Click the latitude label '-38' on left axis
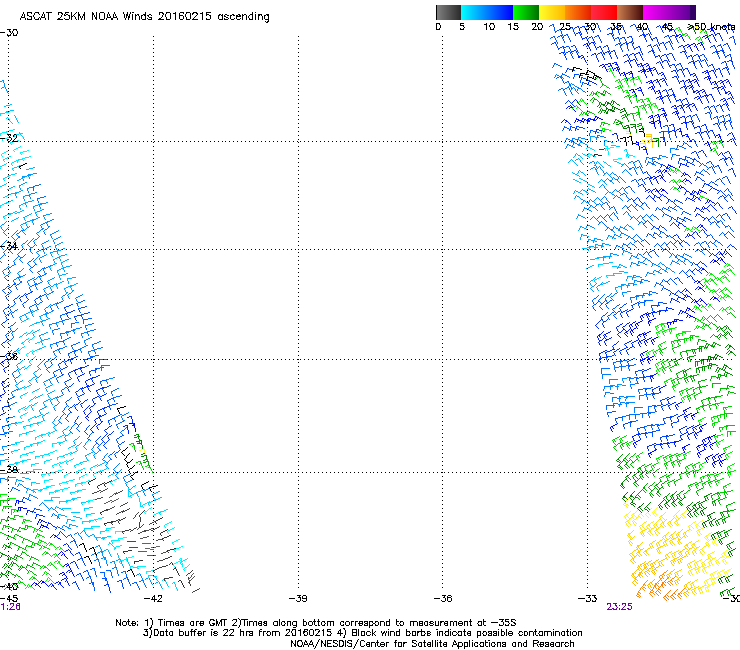 pos(9,470)
